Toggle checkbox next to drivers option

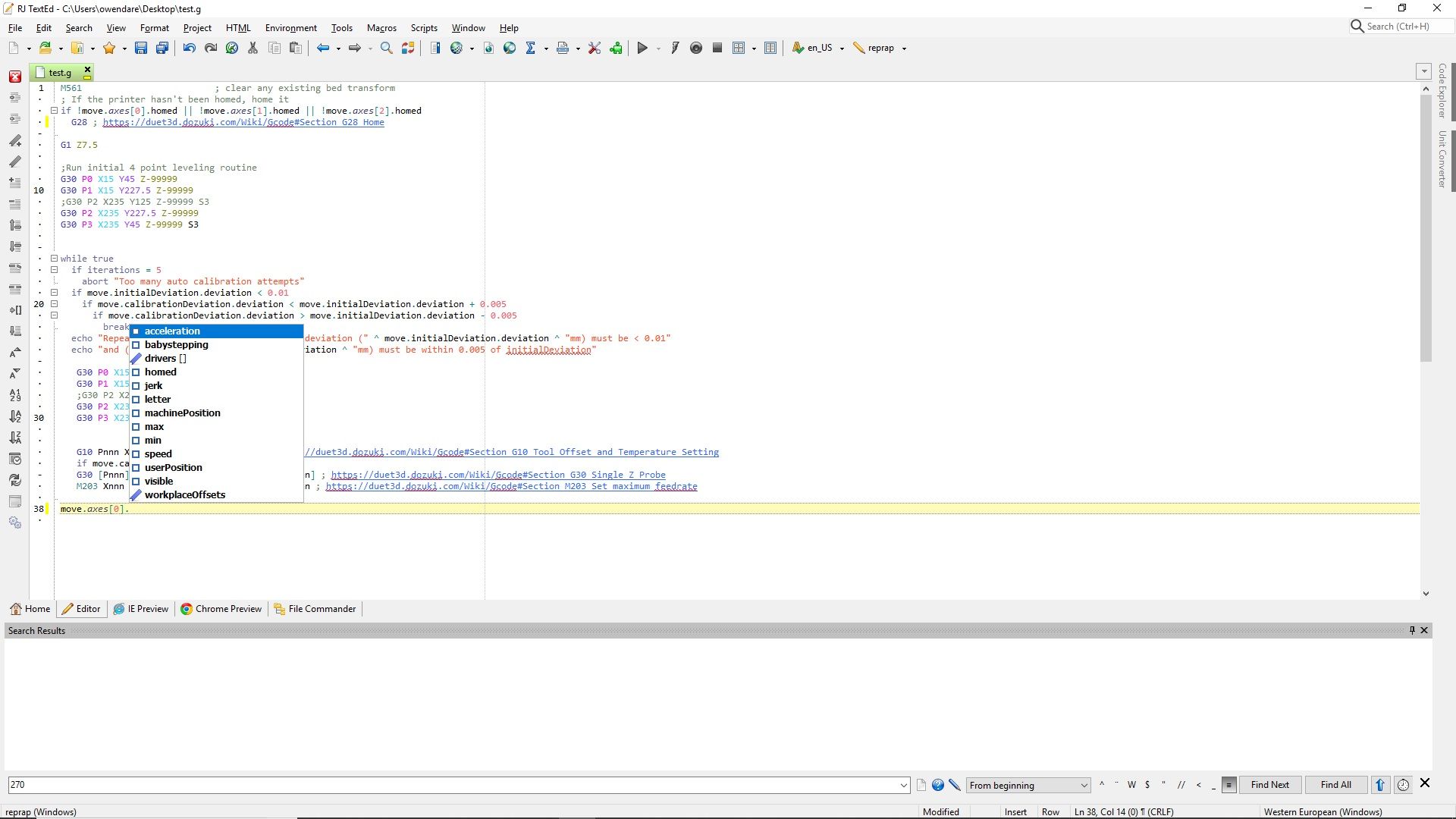(135, 358)
